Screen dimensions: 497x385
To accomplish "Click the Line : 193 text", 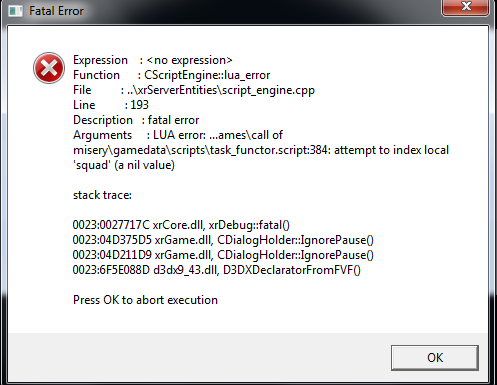I will point(111,105).
